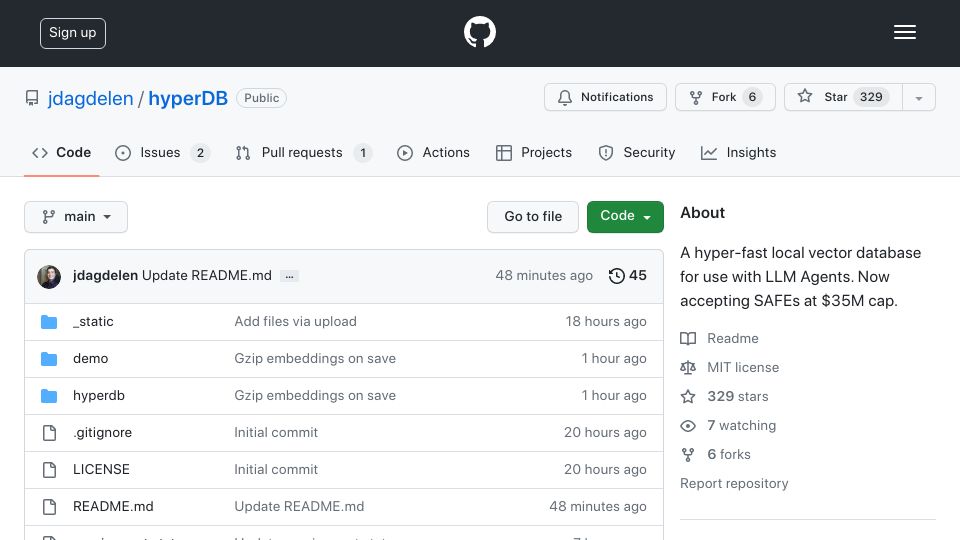Open the hamburger navigation menu
Screen dimensions: 960x540
904,32
